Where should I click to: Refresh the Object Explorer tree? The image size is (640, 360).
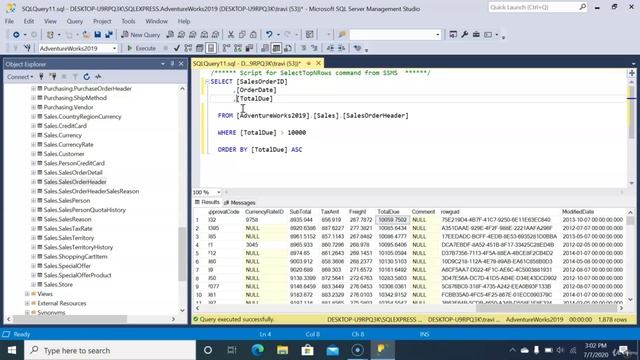pos(87,76)
